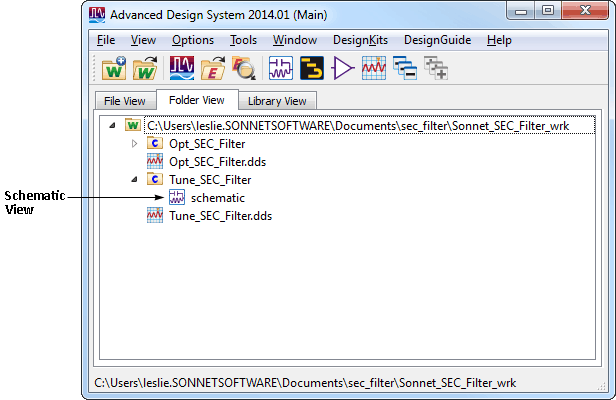Open the Help menu

click(499, 40)
